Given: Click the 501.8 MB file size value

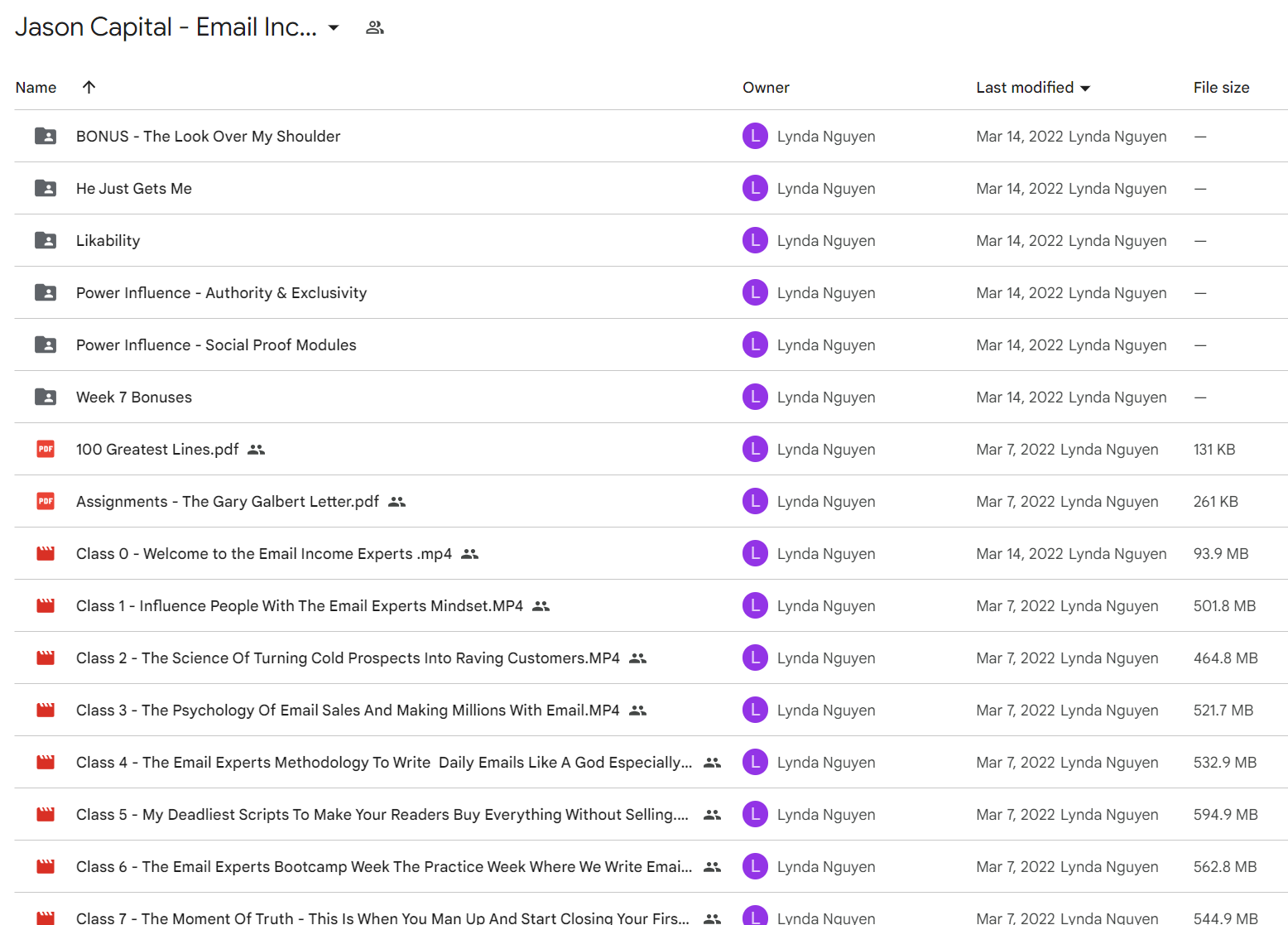Looking at the screenshot, I should point(1225,605).
